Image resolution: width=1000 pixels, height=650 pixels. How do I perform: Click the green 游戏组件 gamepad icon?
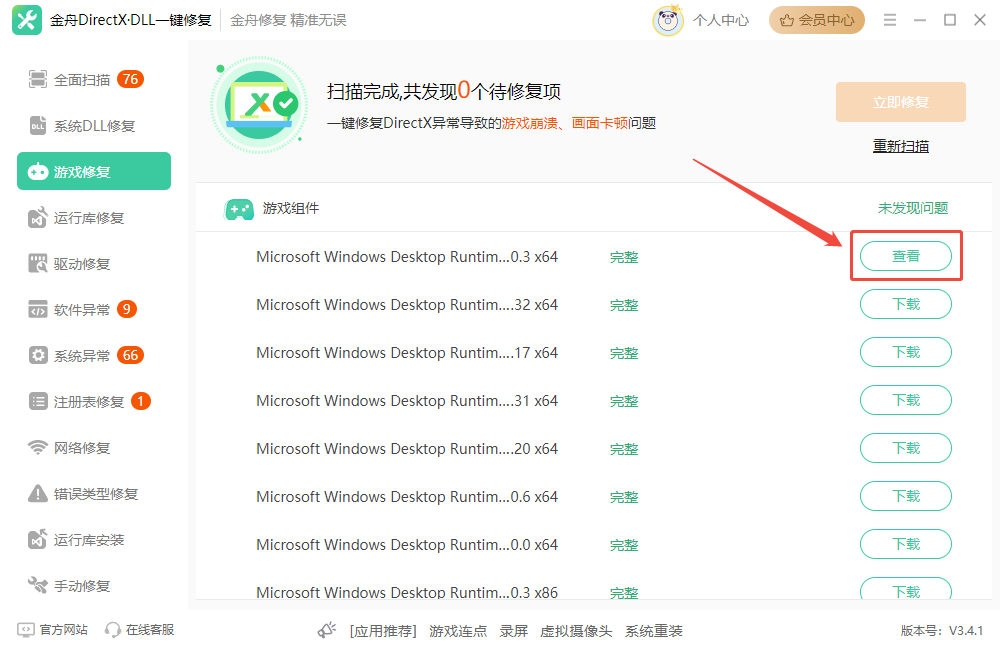pyautogui.click(x=239, y=209)
